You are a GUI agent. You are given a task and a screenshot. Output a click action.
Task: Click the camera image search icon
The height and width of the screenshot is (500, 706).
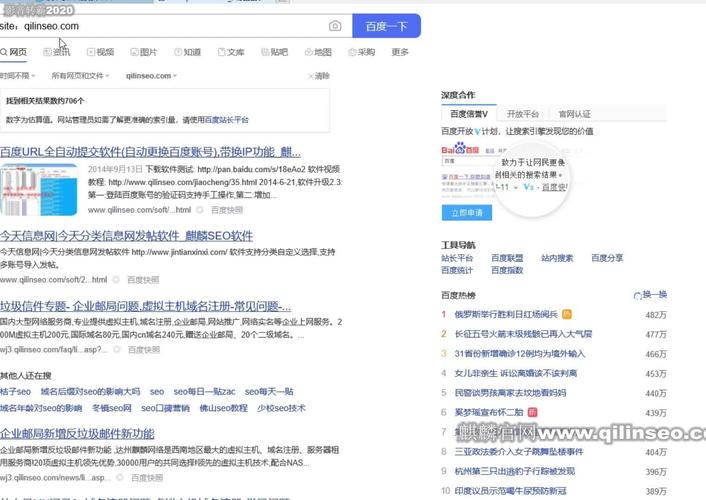click(x=335, y=26)
